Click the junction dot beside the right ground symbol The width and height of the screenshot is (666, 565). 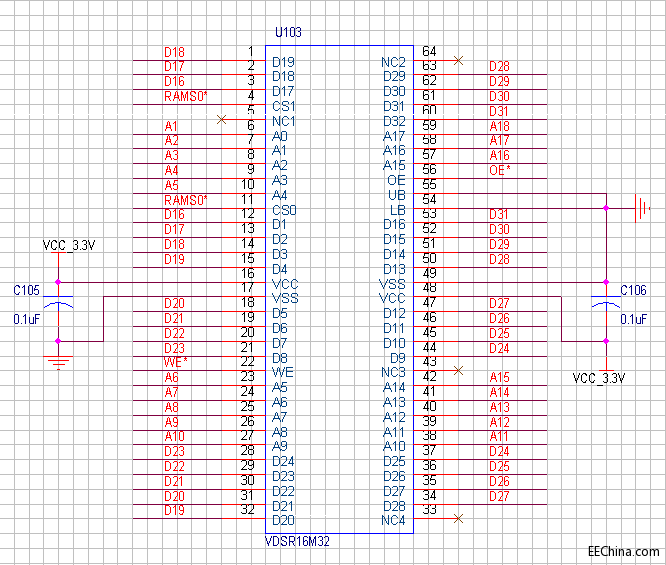click(x=606, y=208)
